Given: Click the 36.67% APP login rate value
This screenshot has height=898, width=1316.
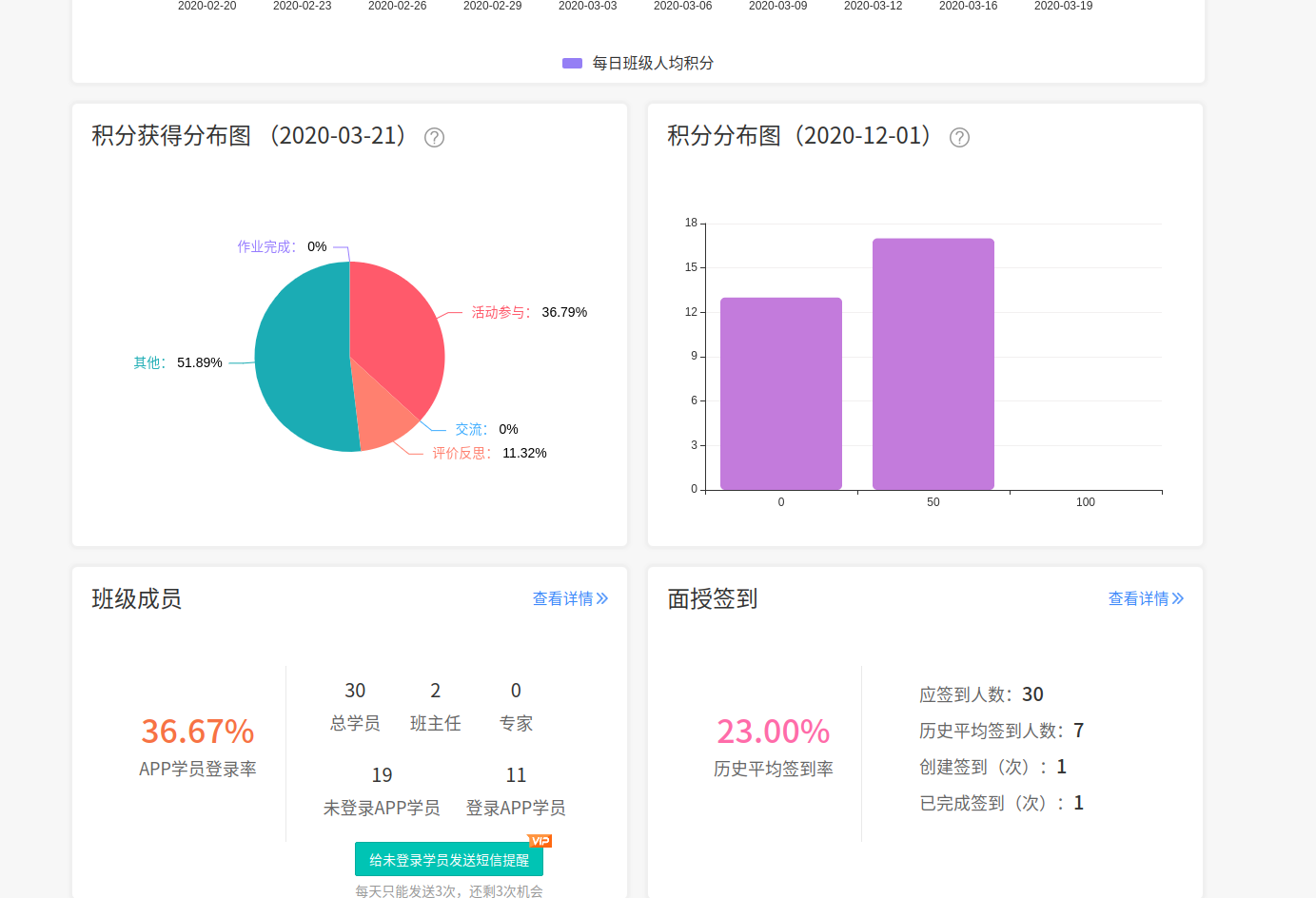Looking at the screenshot, I should pyautogui.click(x=198, y=732).
